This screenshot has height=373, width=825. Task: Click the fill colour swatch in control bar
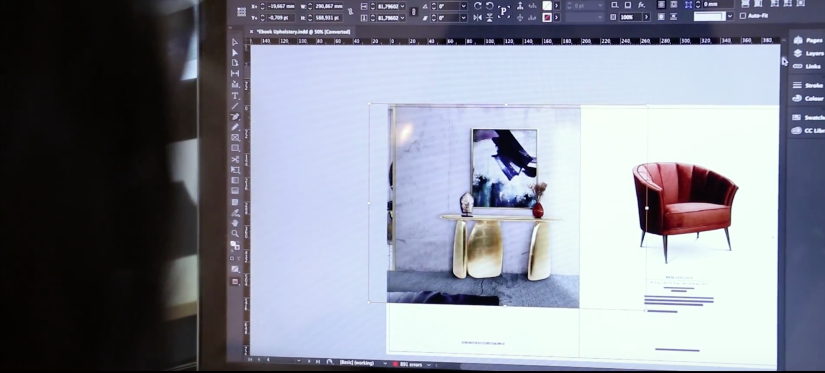point(547,6)
